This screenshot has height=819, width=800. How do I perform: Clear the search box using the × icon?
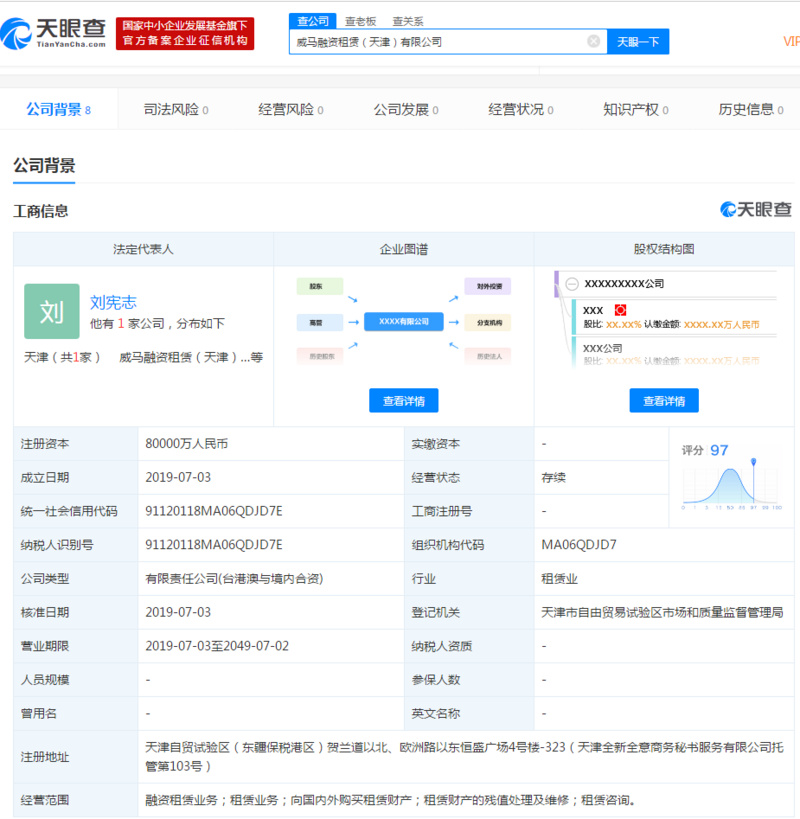(594, 41)
